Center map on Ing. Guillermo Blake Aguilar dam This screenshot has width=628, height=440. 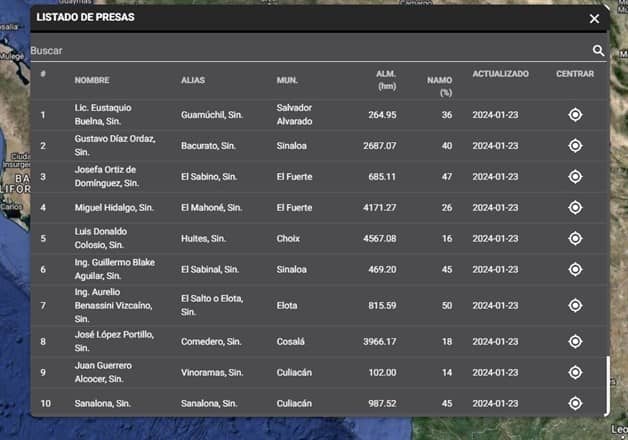pyautogui.click(x=575, y=269)
